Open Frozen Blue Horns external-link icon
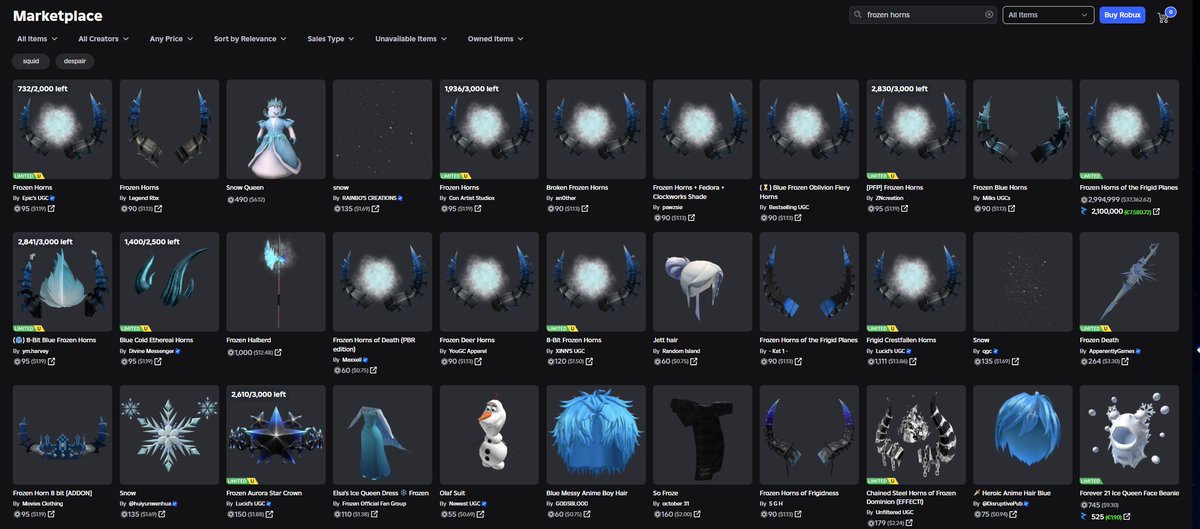Image resolution: width=1200 pixels, height=529 pixels. pyautogui.click(x=1012, y=209)
